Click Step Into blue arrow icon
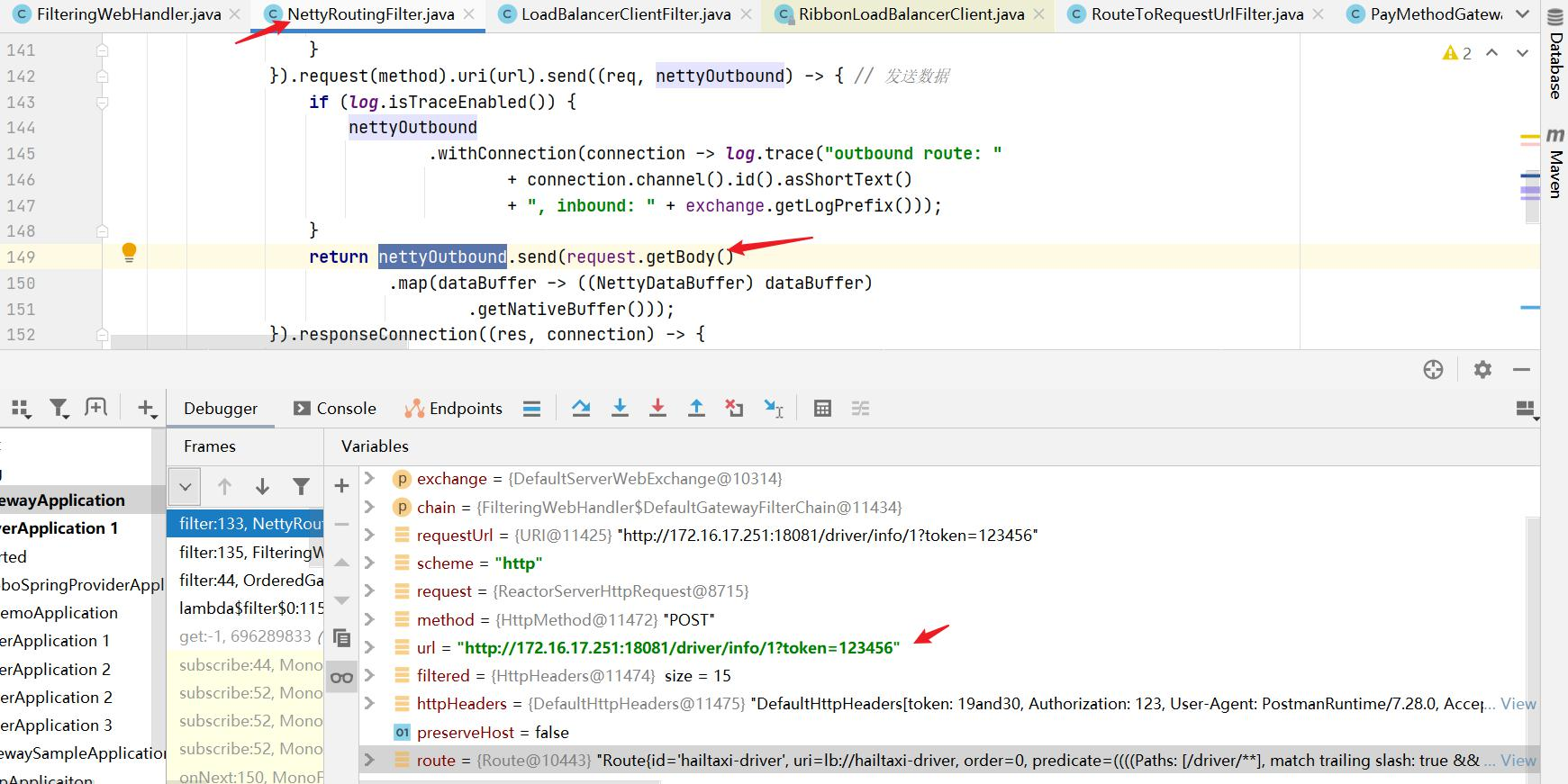The image size is (1568, 784). tap(620, 409)
